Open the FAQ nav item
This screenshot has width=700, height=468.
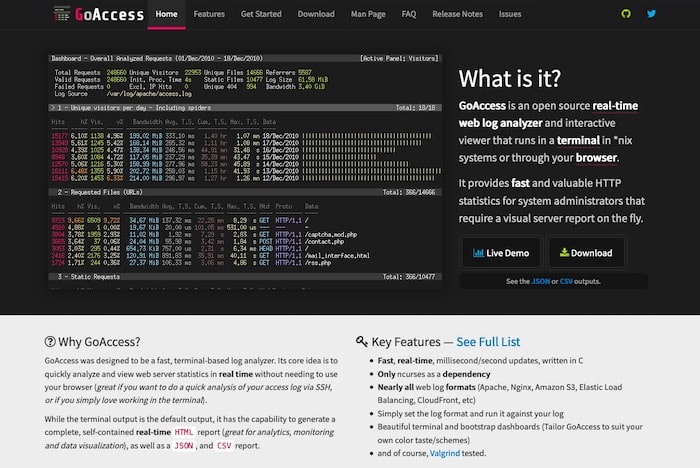(408, 14)
